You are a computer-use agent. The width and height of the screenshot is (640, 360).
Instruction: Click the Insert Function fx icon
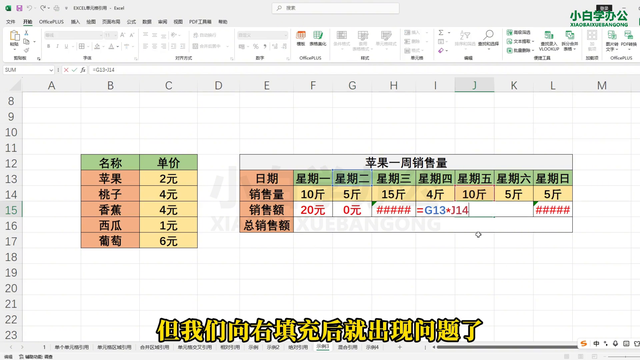(83, 70)
